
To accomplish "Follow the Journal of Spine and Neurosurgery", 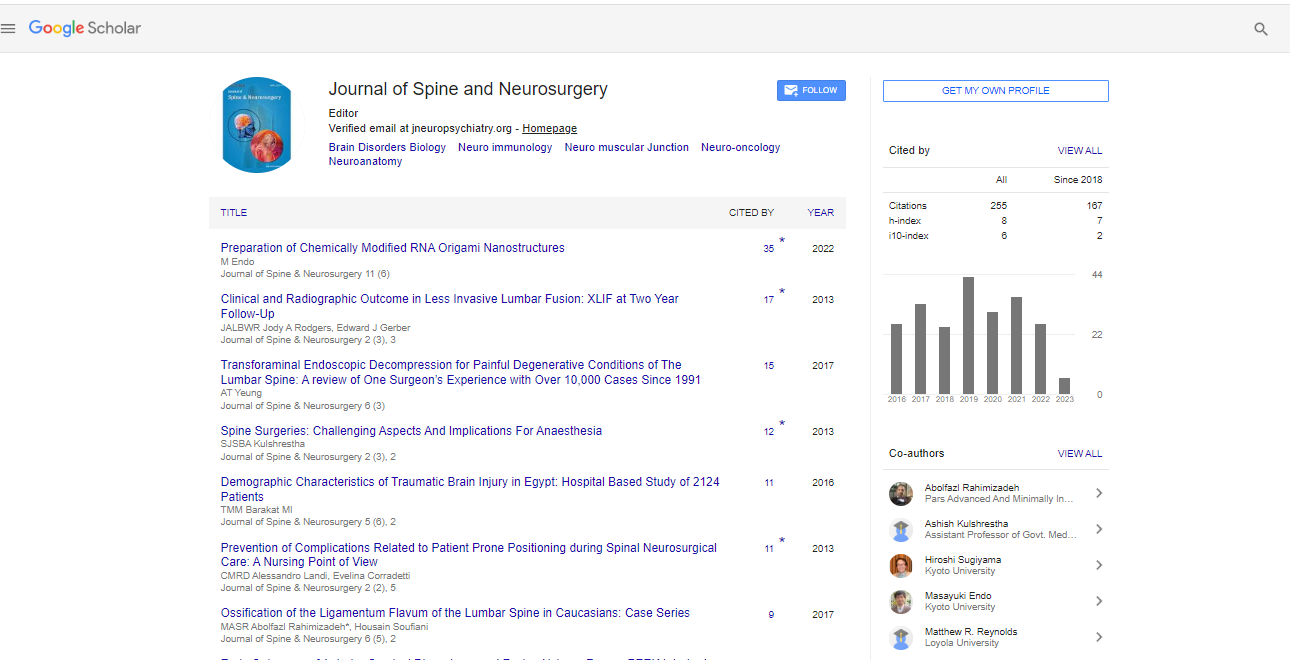I will (x=811, y=90).
